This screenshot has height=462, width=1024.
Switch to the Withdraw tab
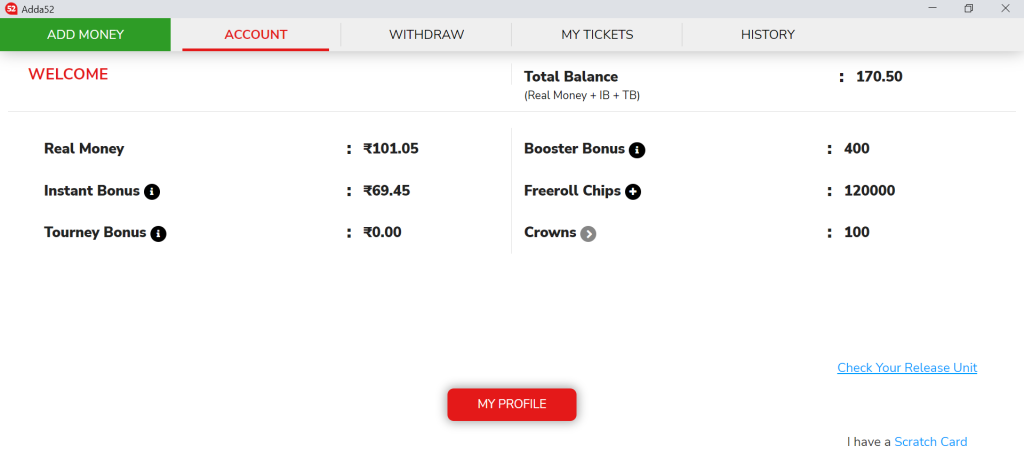pyautogui.click(x=426, y=35)
